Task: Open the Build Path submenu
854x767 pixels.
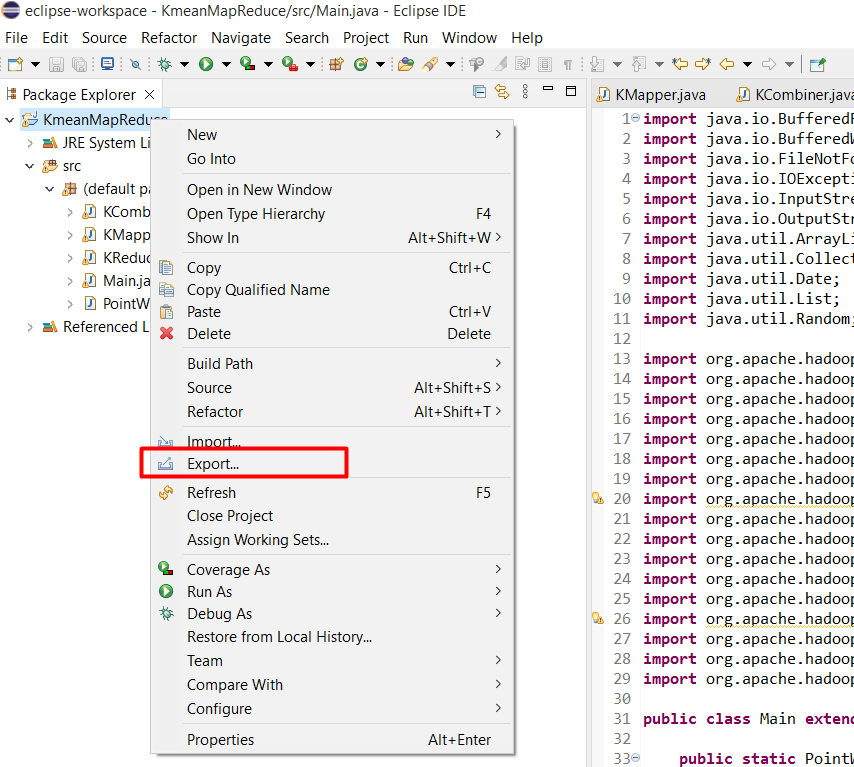Action: point(220,364)
